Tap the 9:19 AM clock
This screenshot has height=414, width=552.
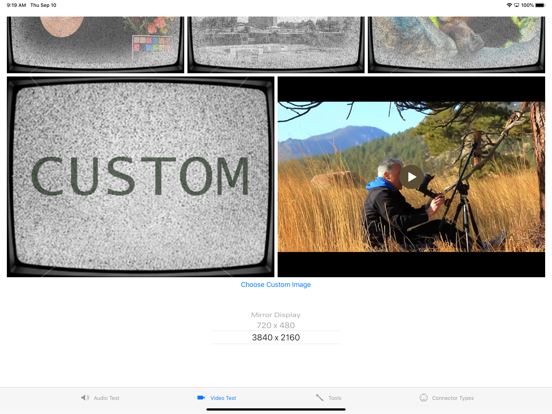[16, 5]
